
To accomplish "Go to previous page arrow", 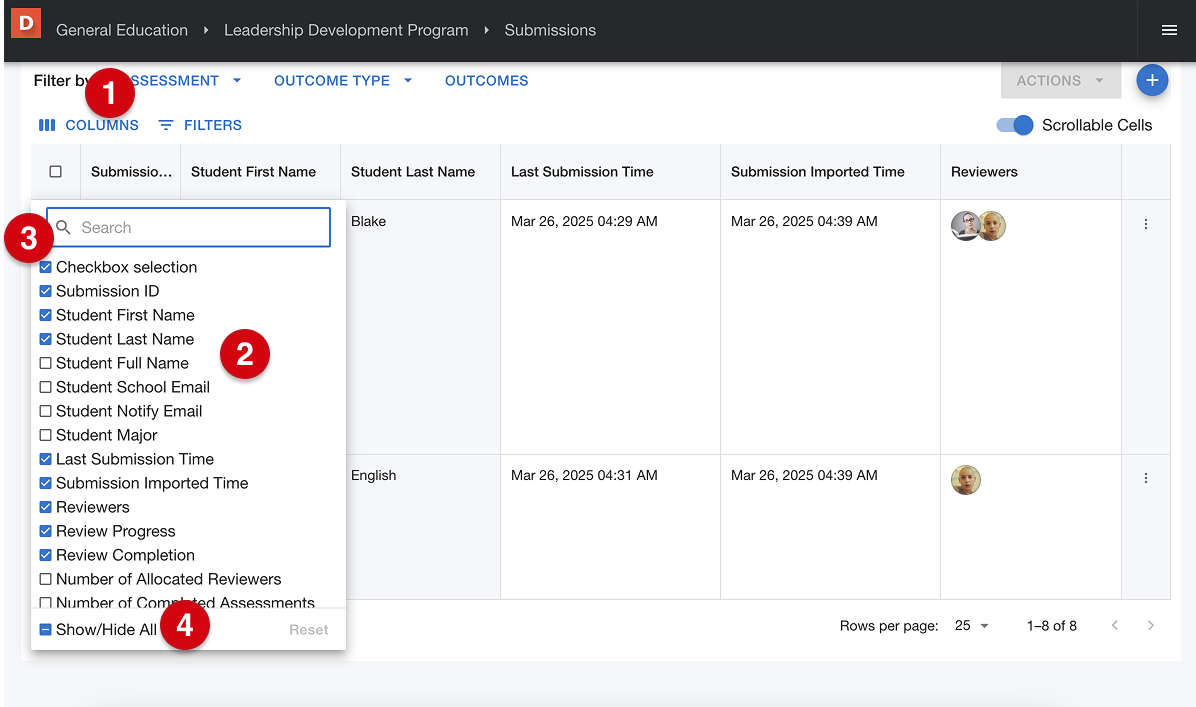I will pos(1115,625).
